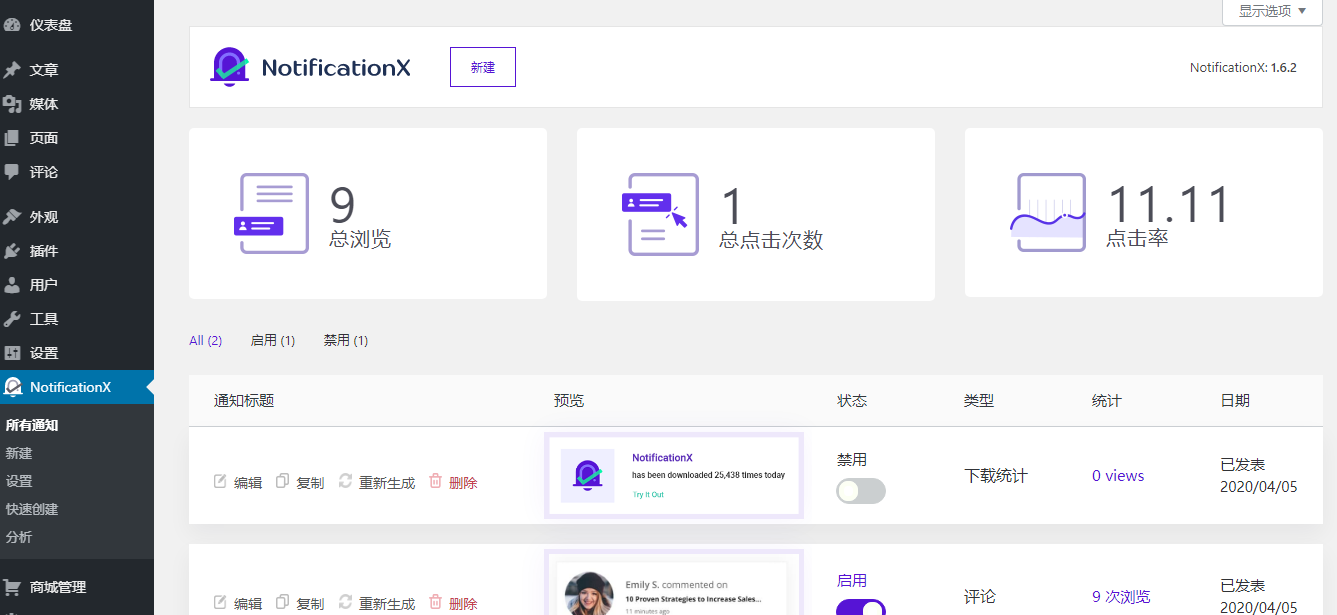Click 删除 link in 下载统计 row

pyautogui.click(x=463, y=482)
